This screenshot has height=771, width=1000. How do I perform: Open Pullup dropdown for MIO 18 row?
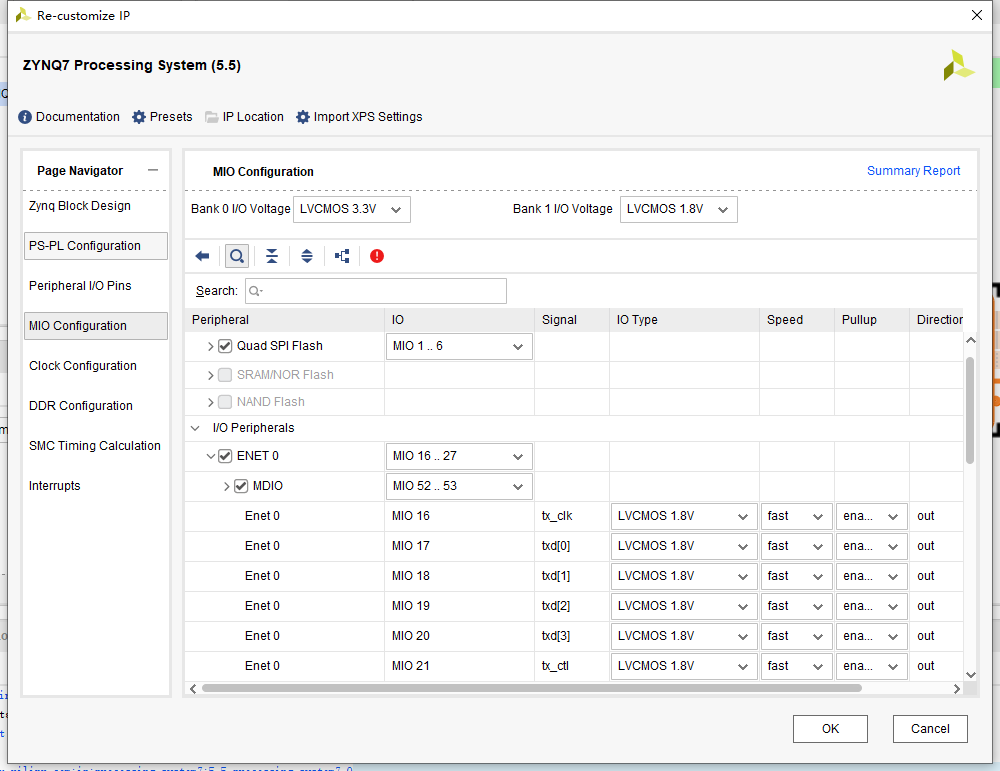[x=871, y=576]
